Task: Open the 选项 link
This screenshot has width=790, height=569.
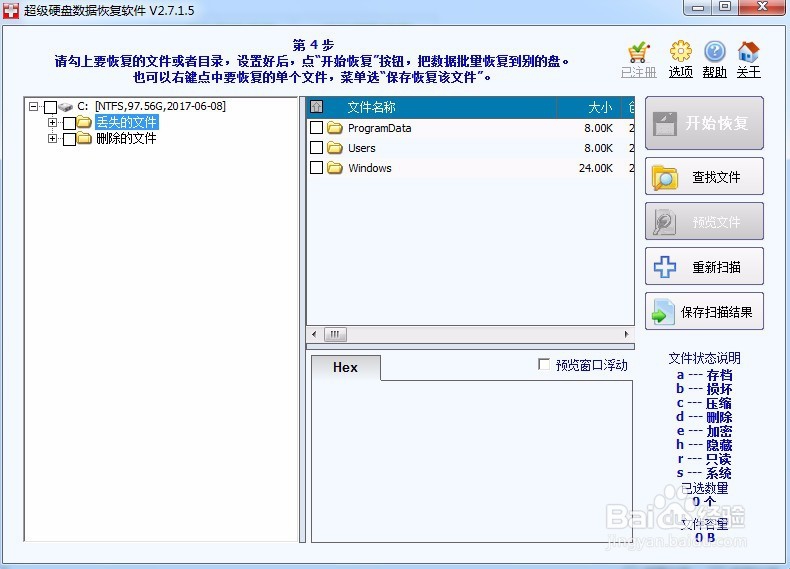Action: 681,72
